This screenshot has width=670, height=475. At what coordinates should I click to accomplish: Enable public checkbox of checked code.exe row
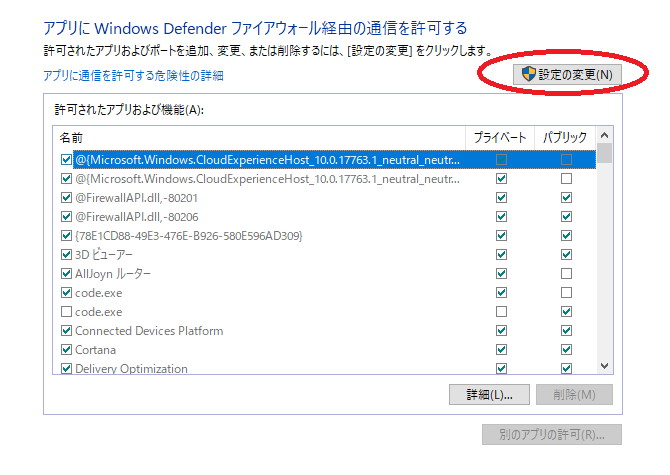click(x=566, y=293)
